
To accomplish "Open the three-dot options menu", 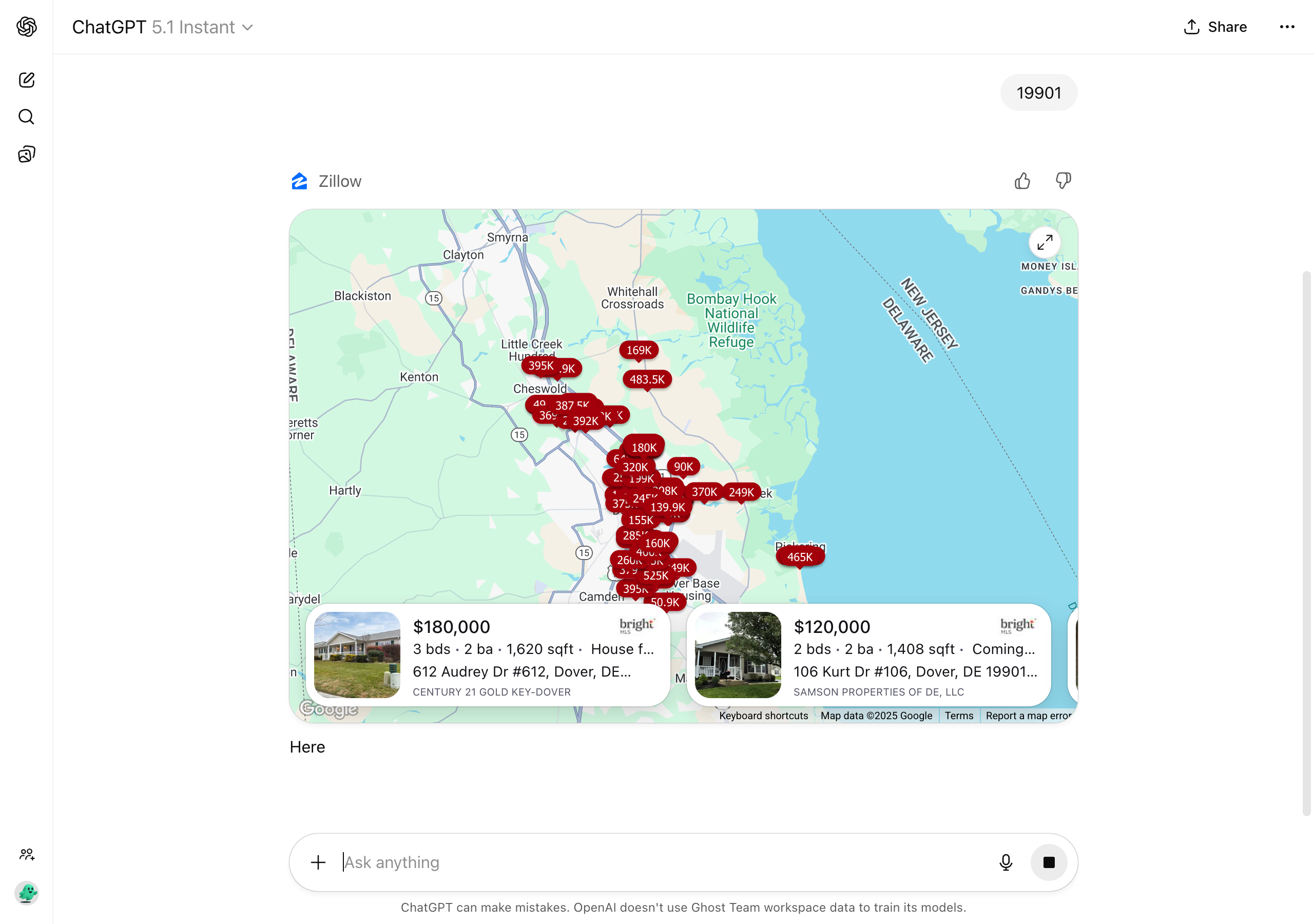I will pyautogui.click(x=1287, y=26).
